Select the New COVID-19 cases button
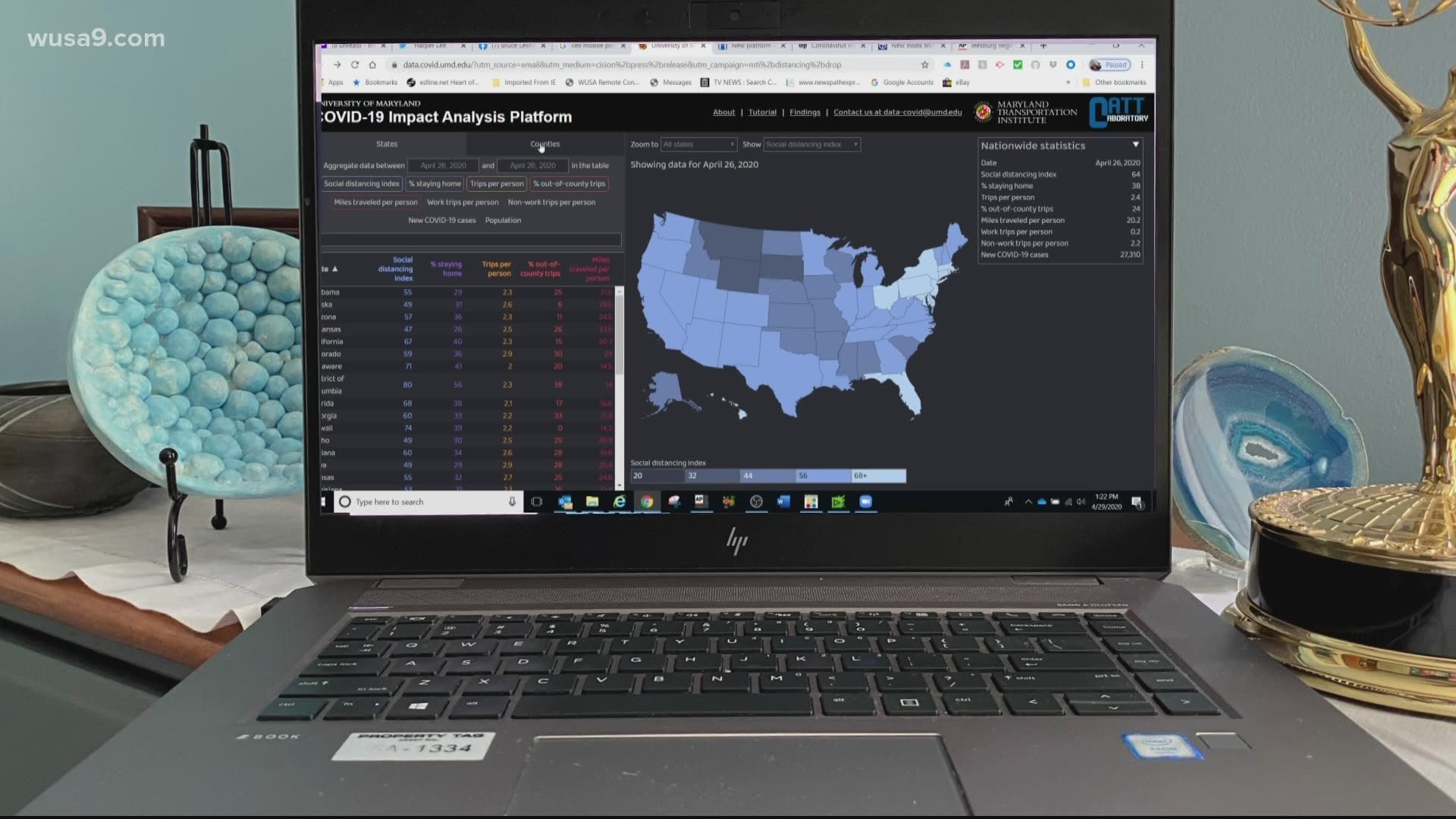Image resolution: width=1456 pixels, height=819 pixels. click(442, 220)
